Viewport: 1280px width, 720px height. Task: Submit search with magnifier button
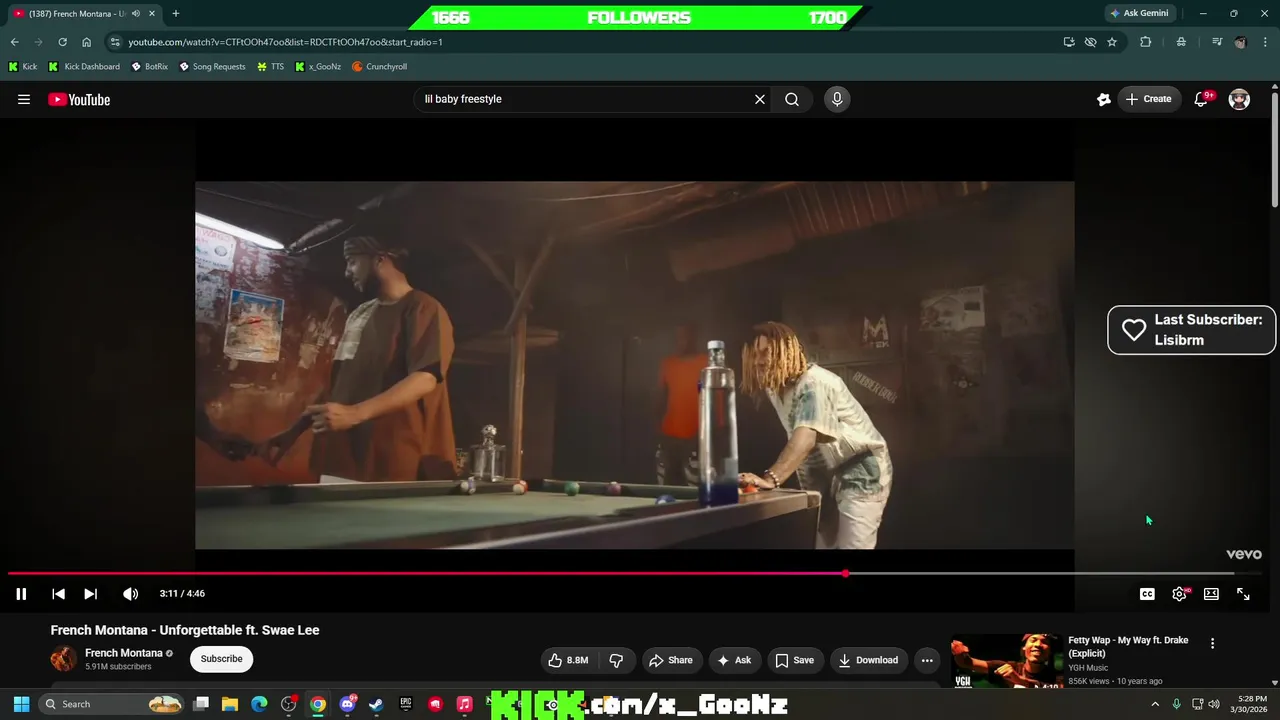coord(792,99)
